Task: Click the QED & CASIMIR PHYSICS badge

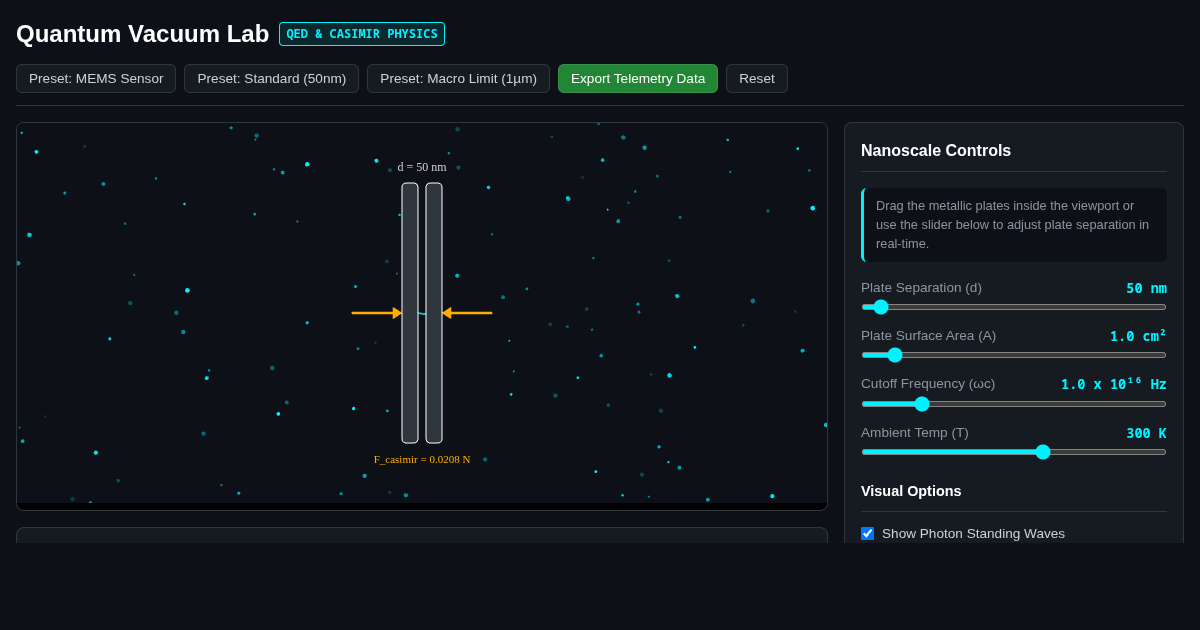Action: [x=362, y=34]
